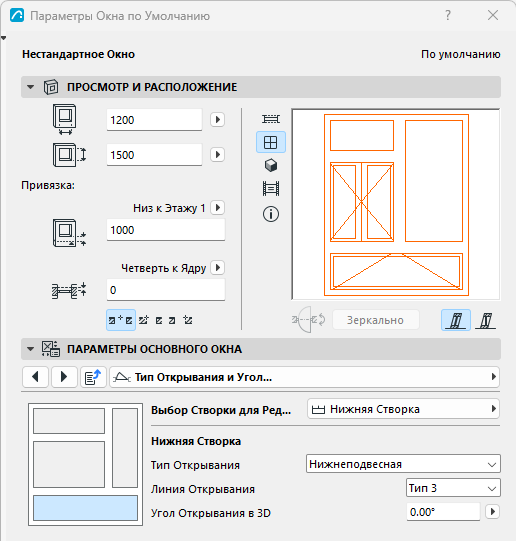Open the Тип Открывания и Угол page menu
The height and width of the screenshot is (541, 516).
click(305, 377)
